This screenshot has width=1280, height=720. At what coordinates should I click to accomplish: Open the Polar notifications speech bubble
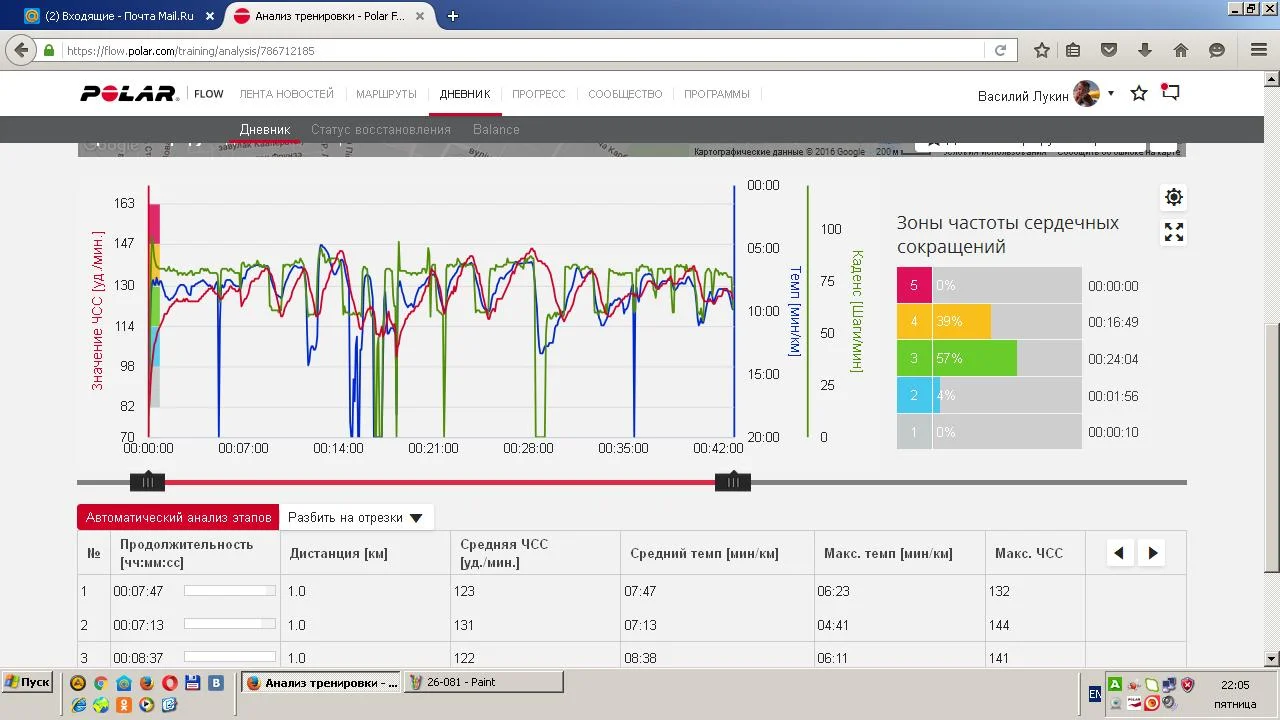tap(1171, 93)
